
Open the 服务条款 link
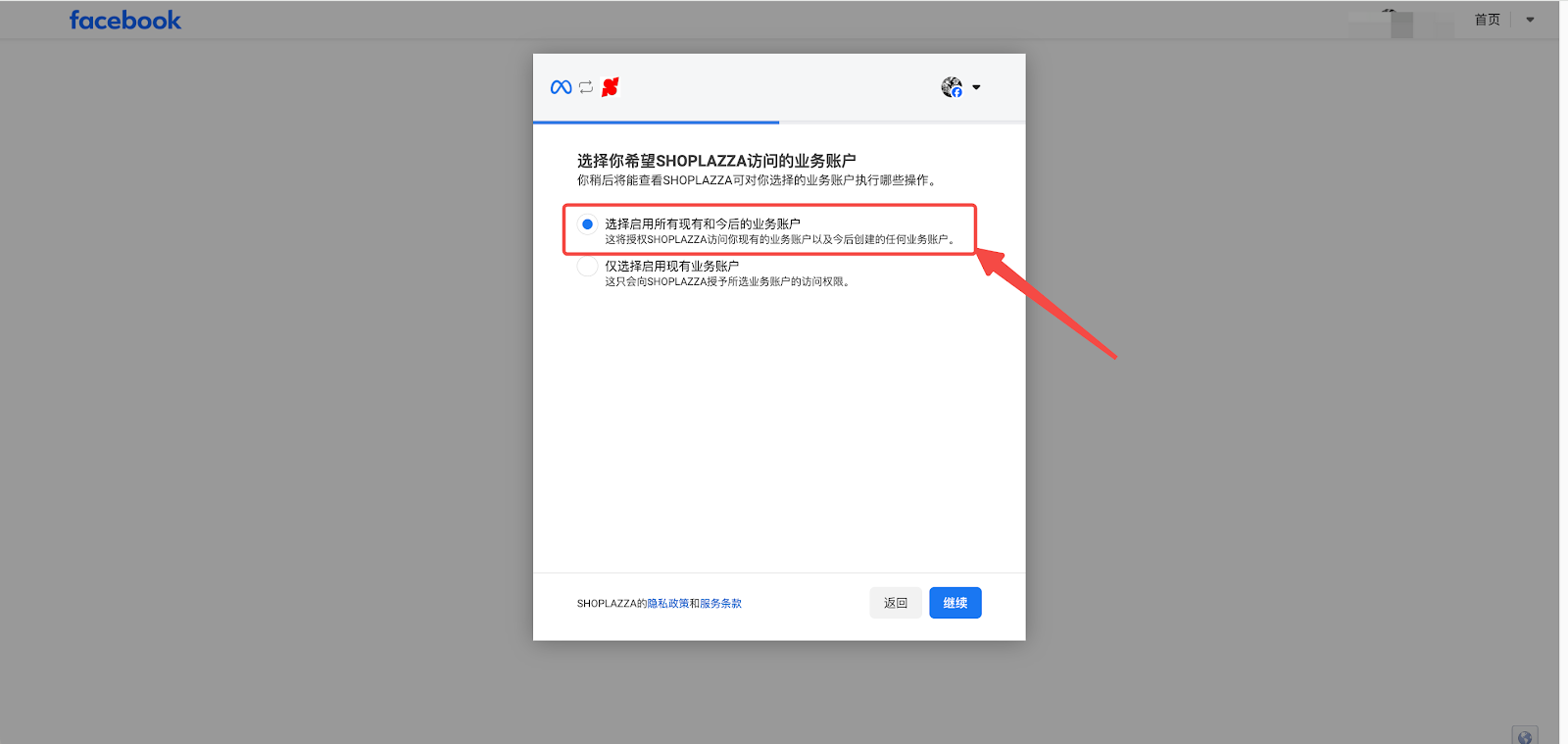click(720, 604)
